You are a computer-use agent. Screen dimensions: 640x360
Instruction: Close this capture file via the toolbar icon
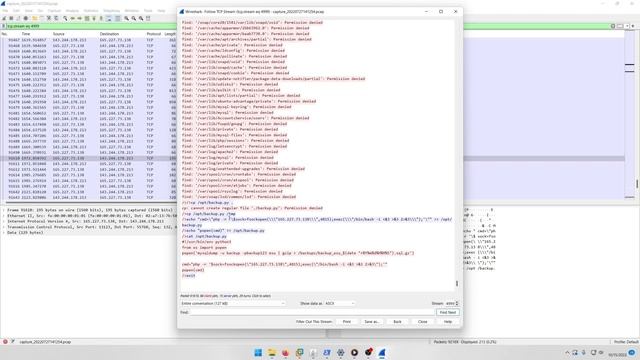(49, 18)
